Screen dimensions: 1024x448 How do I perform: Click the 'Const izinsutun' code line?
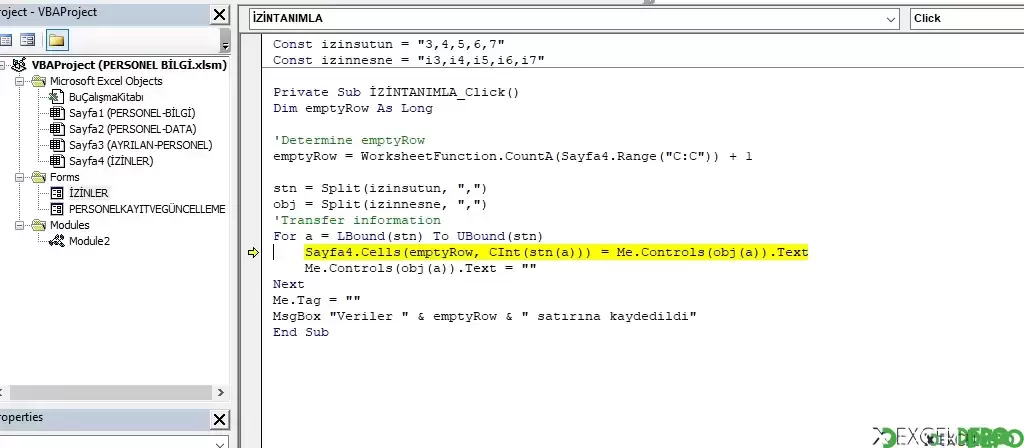[x=389, y=44]
